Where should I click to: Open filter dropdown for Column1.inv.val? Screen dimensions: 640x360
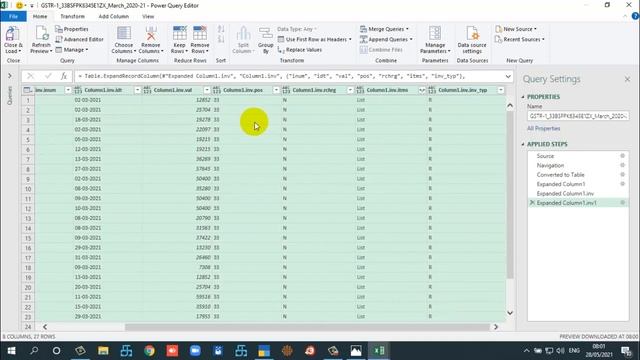(x=207, y=90)
